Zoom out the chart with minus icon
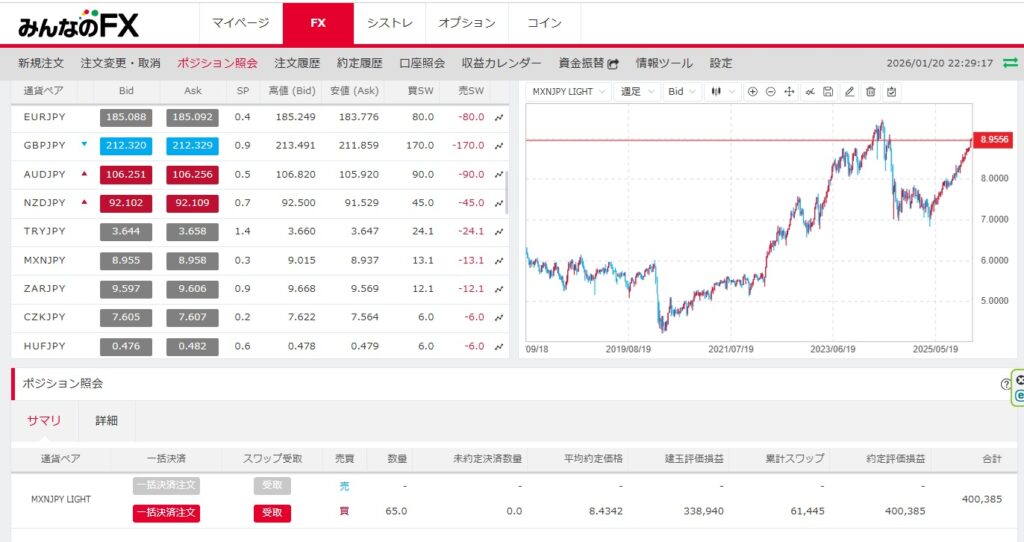The height and width of the screenshot is (542, 1024). coord(771,91)
